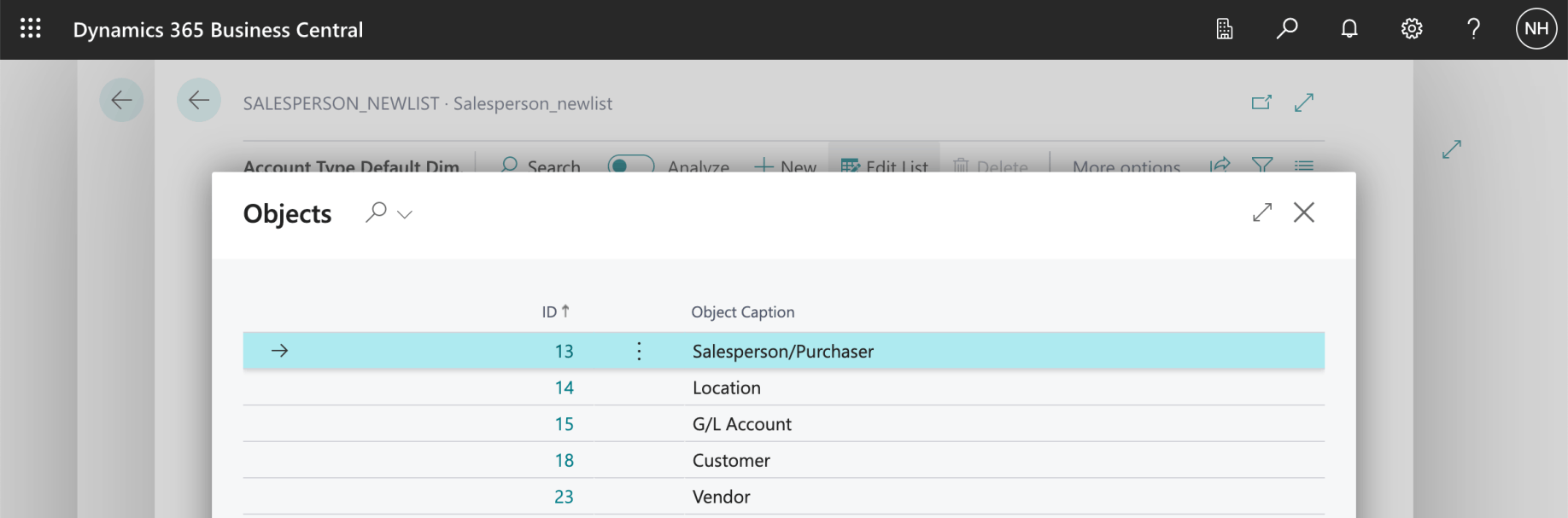
Task: Select object ID 14
Action: (x=564, y=388)
